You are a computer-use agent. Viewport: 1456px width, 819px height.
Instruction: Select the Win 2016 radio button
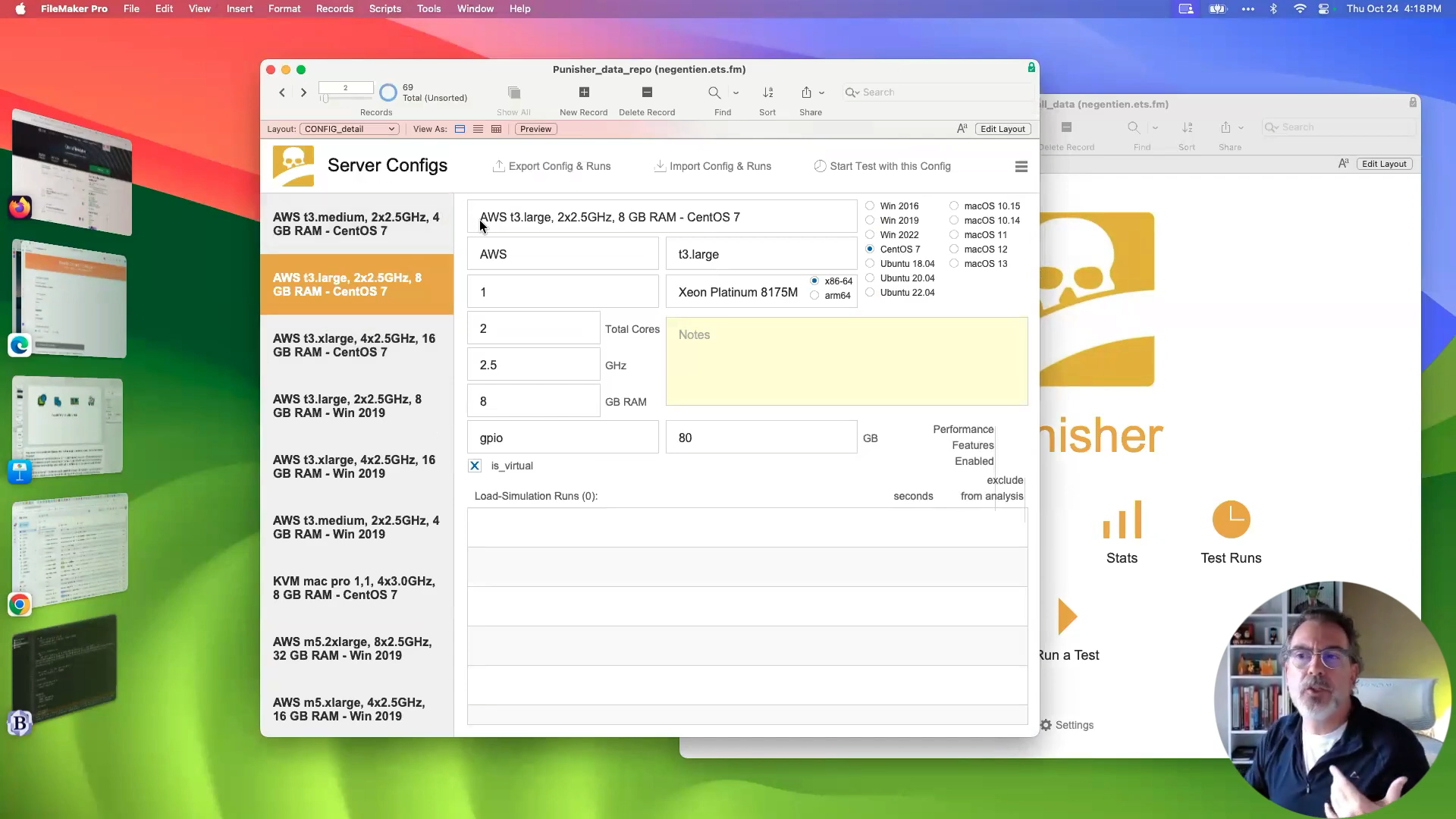[x=870, y=206]
